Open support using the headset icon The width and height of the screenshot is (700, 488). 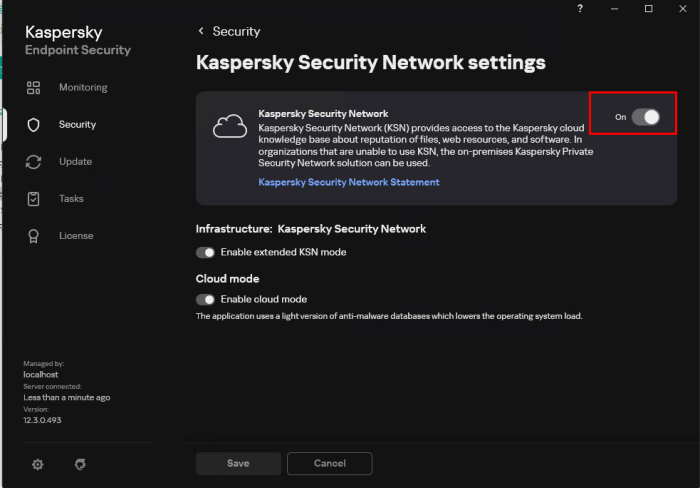80,464
